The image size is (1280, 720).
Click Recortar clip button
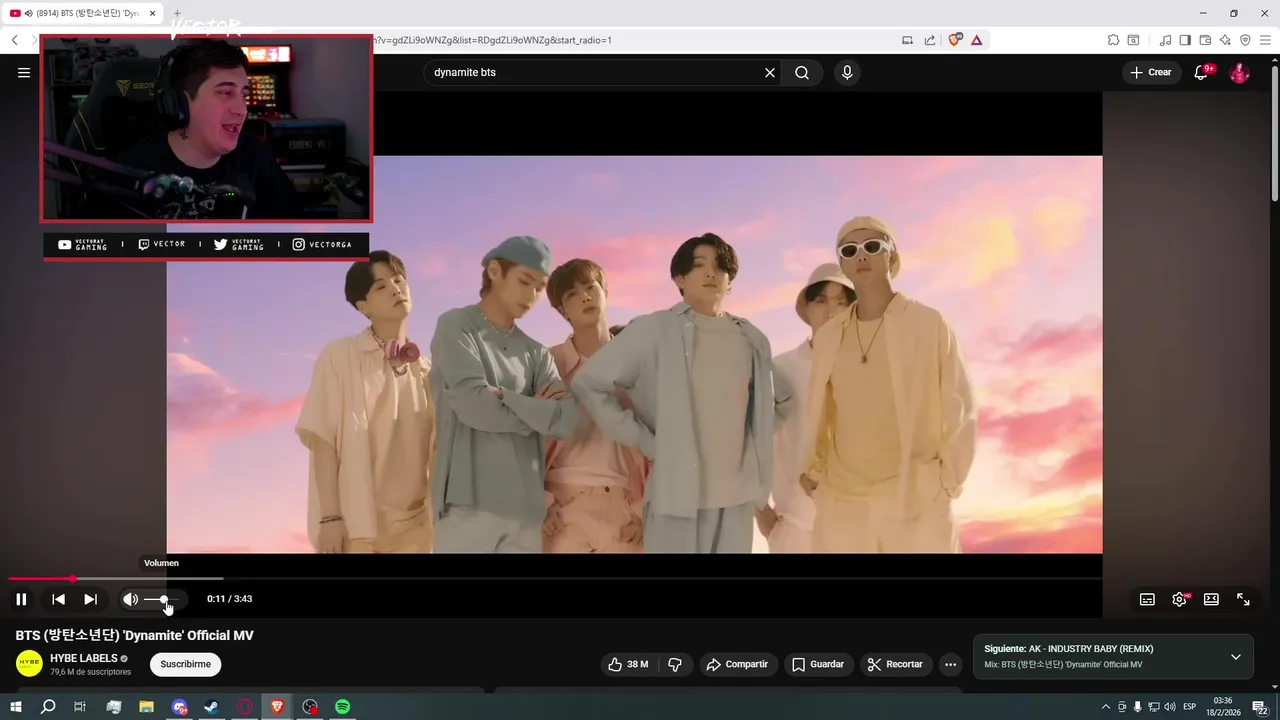tap(895, 664)
